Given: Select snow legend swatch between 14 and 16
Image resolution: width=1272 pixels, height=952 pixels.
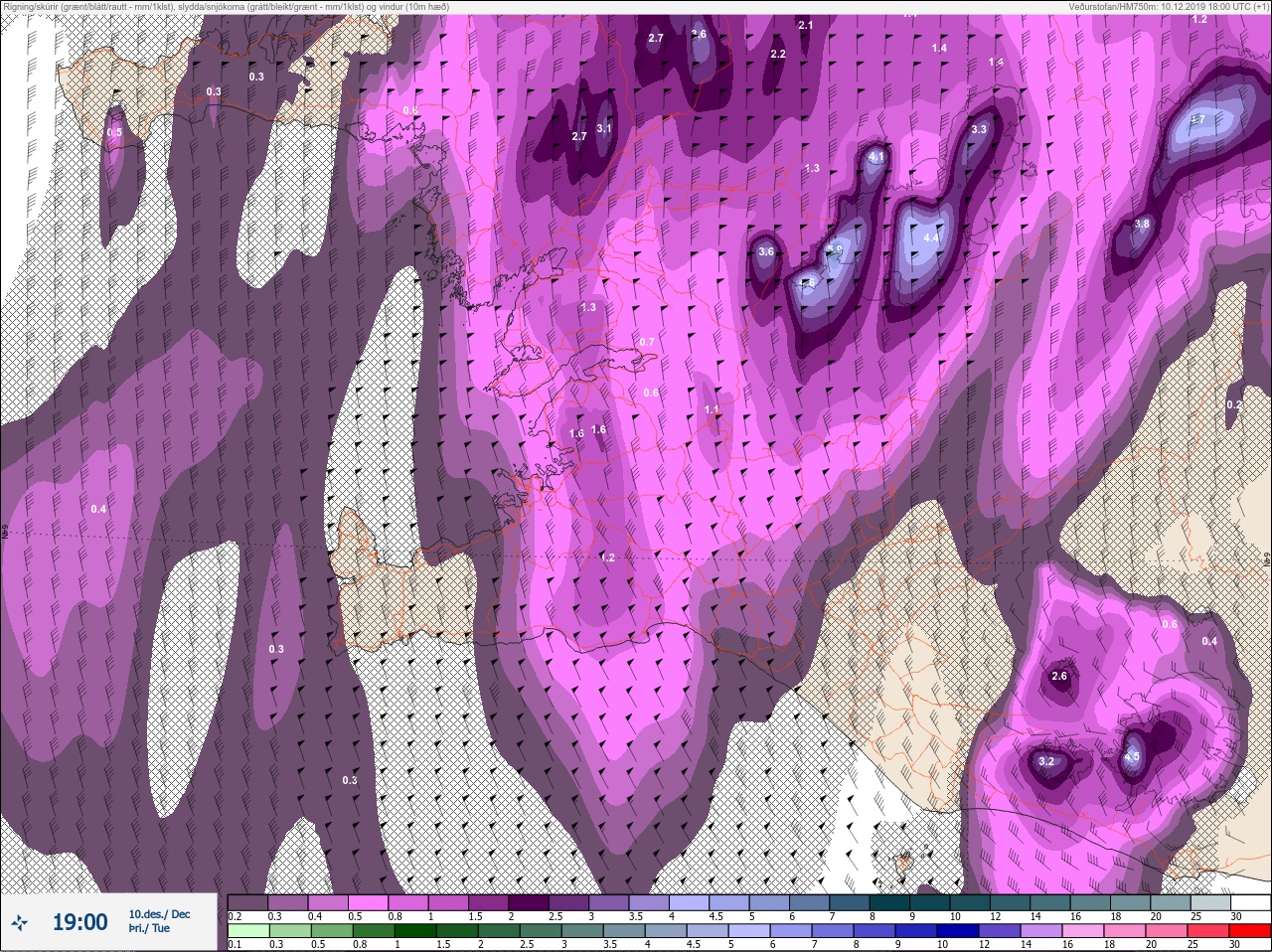Looking at the screenshot, I should [x=1050, y=902].
